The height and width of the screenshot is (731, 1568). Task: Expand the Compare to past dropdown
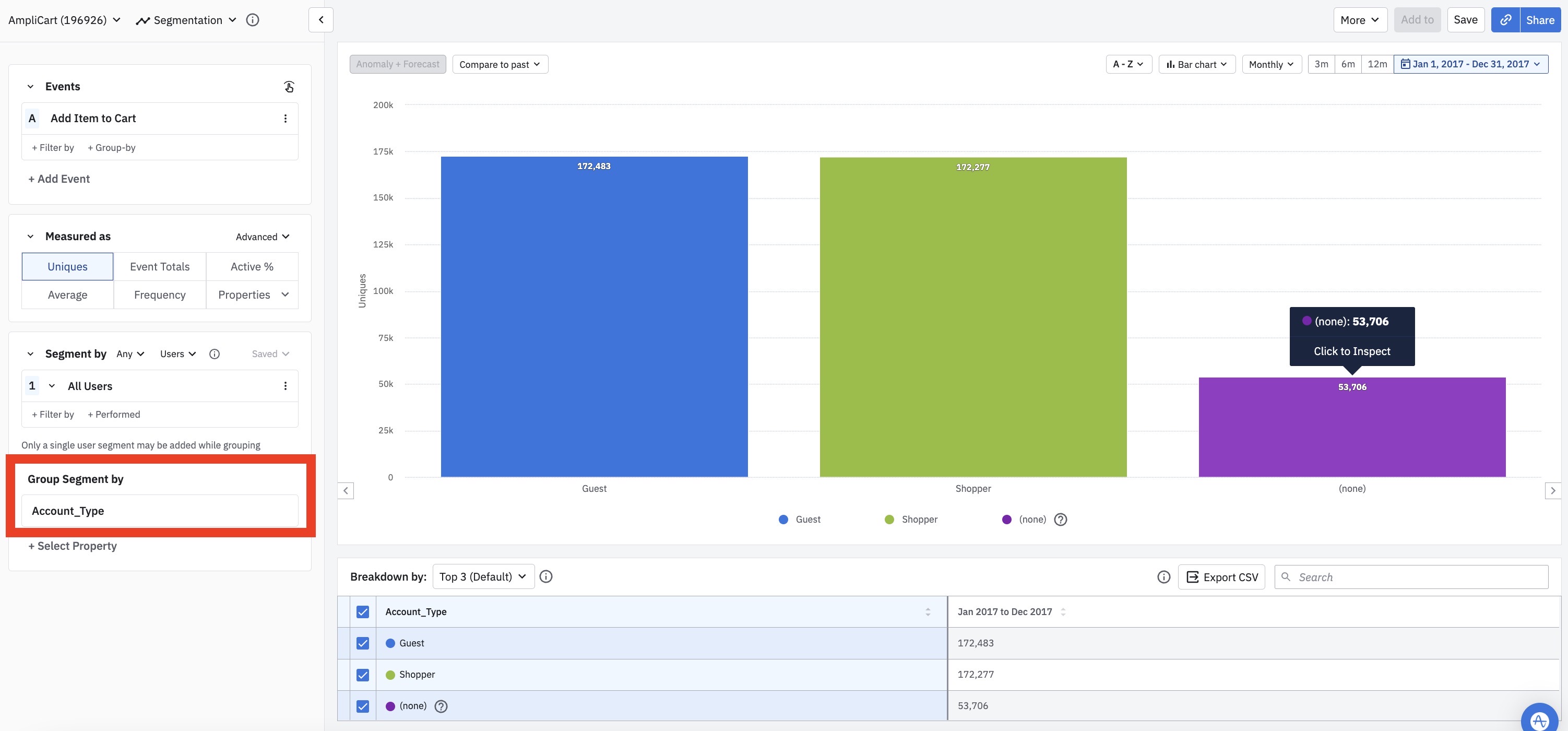click(499, 64)
